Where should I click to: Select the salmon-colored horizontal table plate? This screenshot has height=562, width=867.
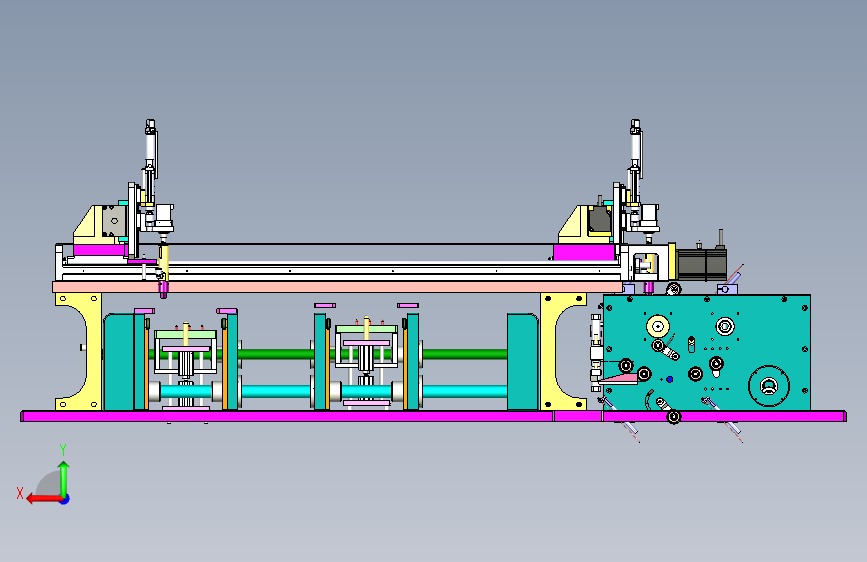(x=337, y=287)
